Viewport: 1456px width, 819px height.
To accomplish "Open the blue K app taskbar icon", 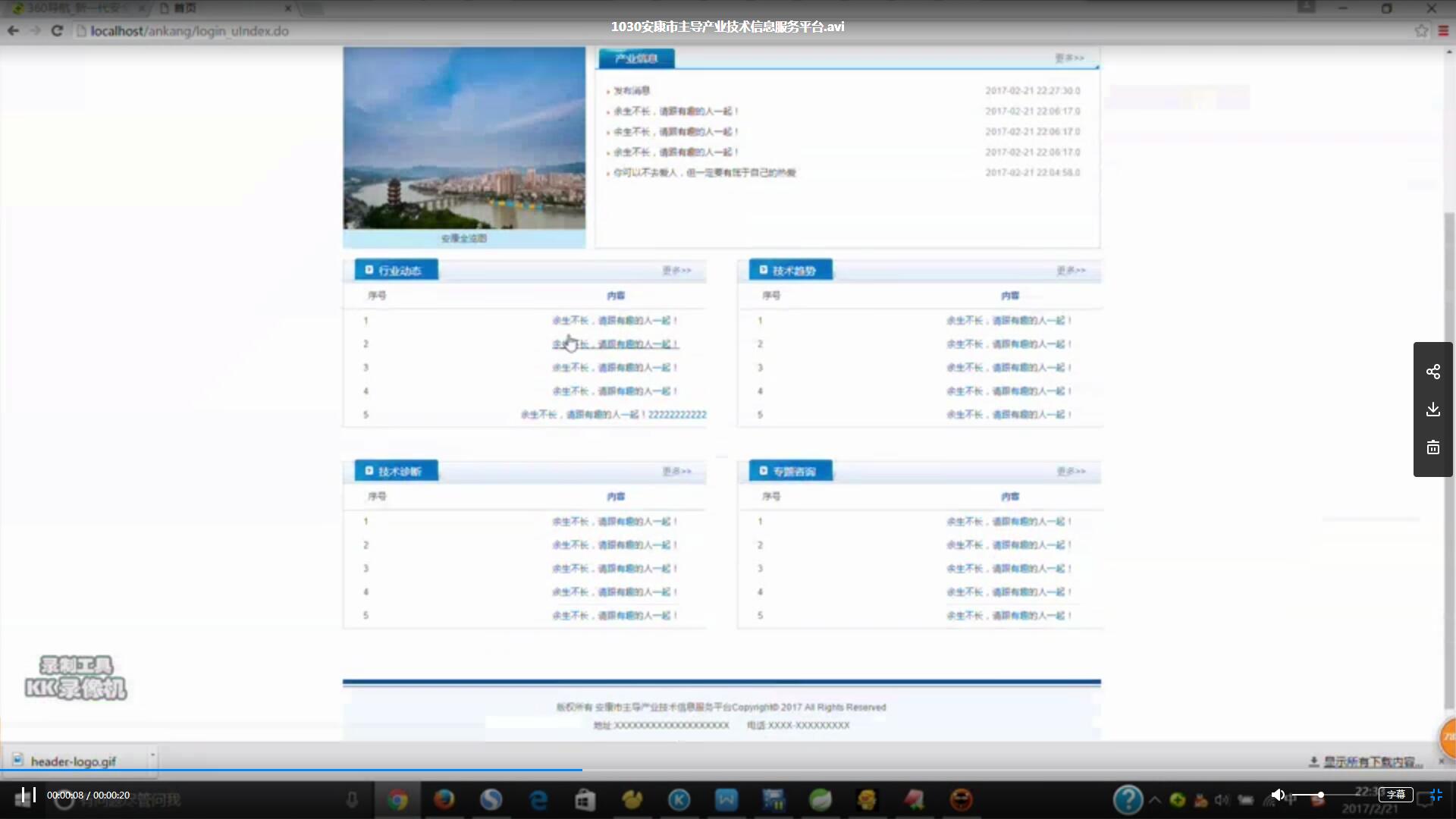I will click(x=679, y=800).
